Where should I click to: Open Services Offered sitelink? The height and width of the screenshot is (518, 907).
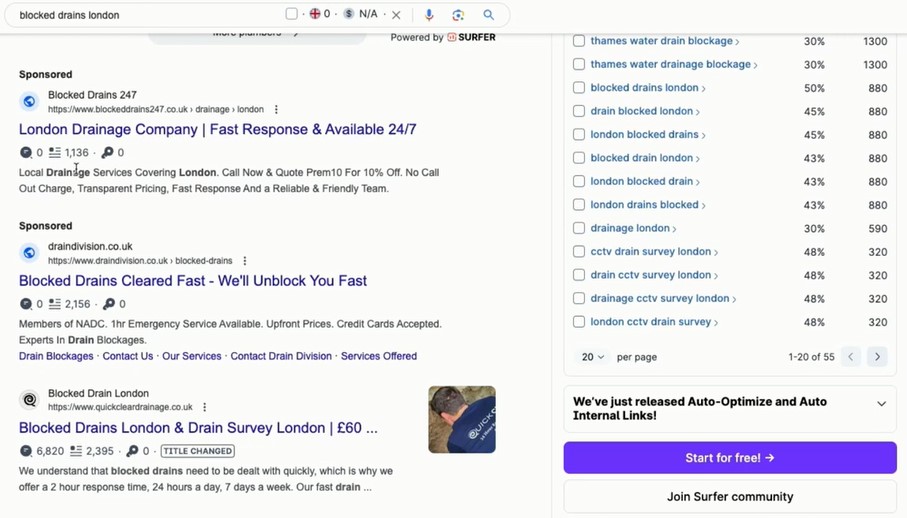click(379, 356)
